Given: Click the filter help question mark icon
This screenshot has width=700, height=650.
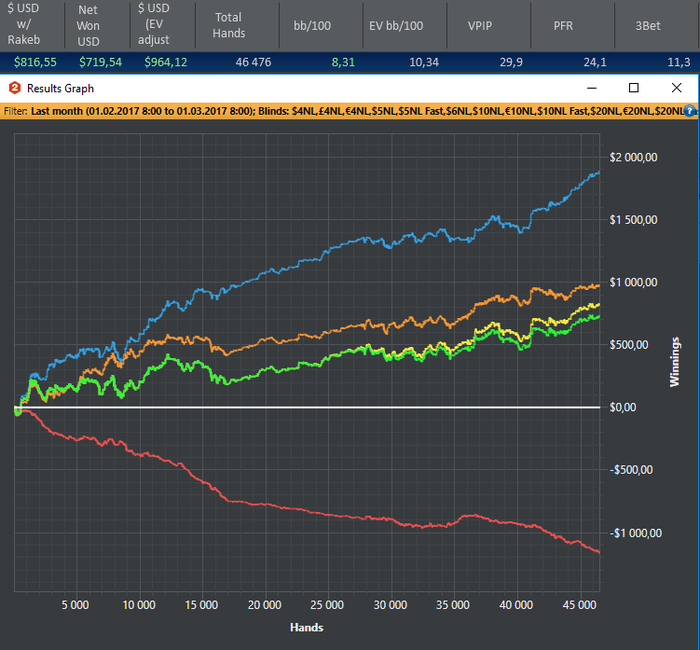Looking at the screenshot, I should [690, 111].
